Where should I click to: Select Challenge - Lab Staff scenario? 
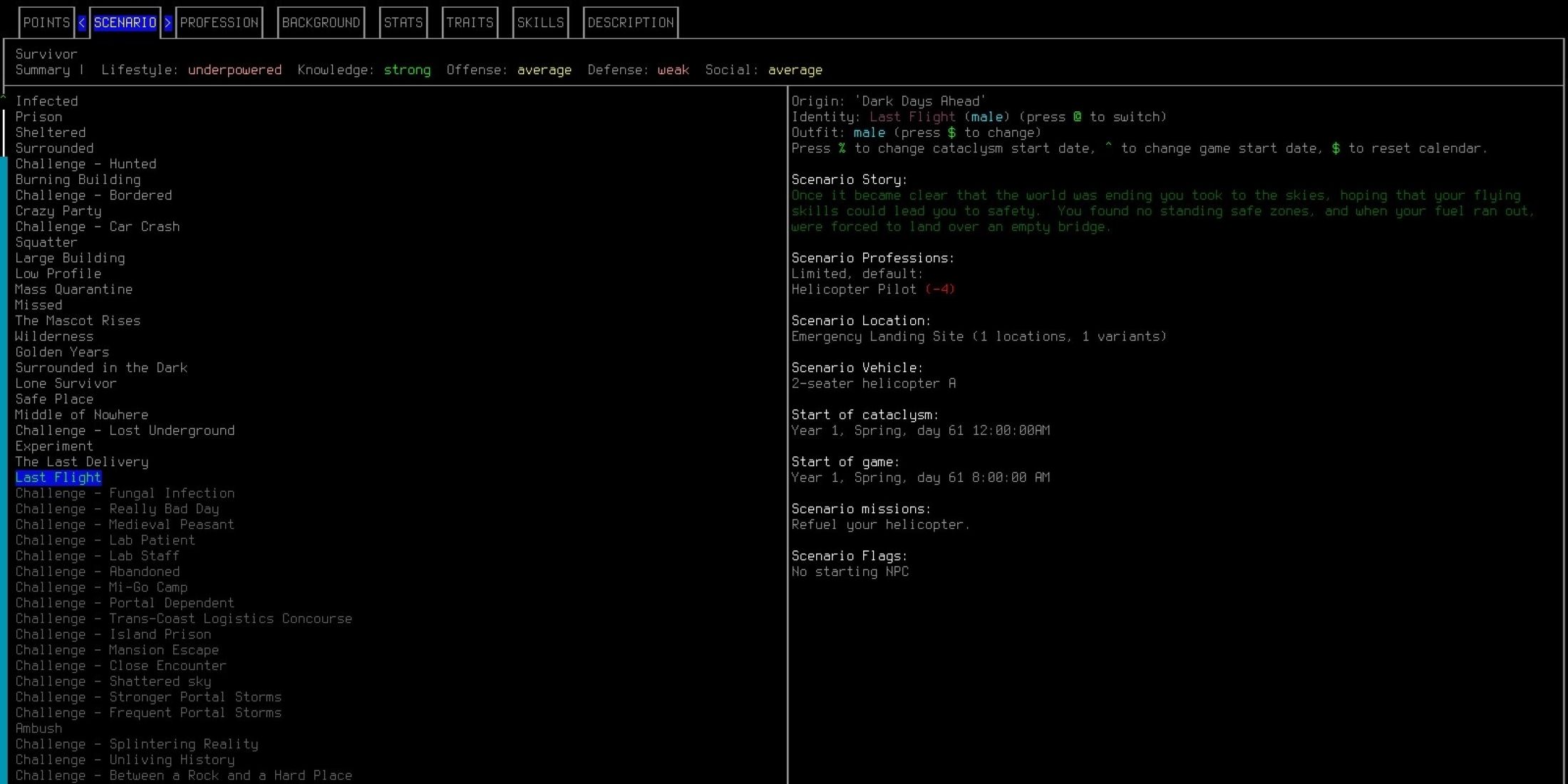(x=98, y=556)
